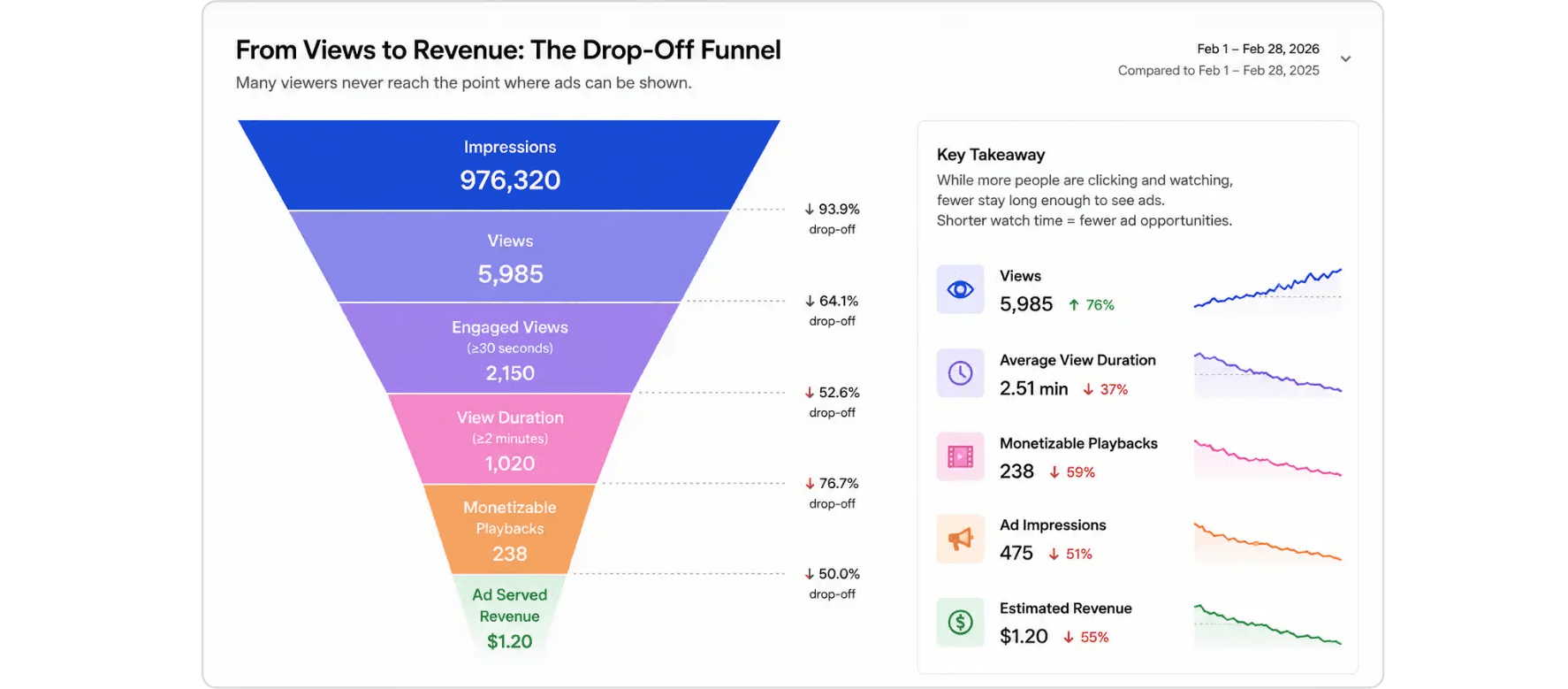The width and height of the screenshot is (1568, 689).
Task: Click the Key Takeaway heading
Action: [990, 155]
